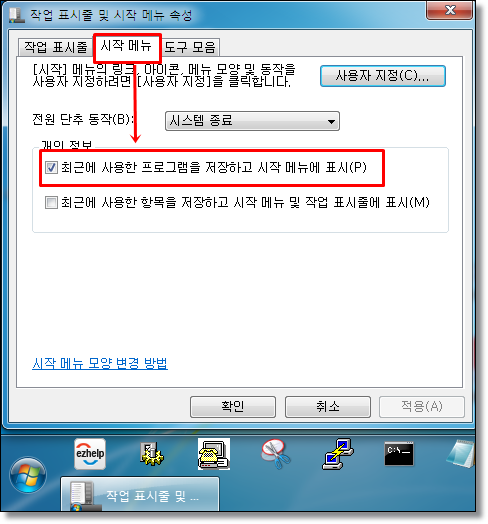Click the Windows Start orb

tap(28, 475)
